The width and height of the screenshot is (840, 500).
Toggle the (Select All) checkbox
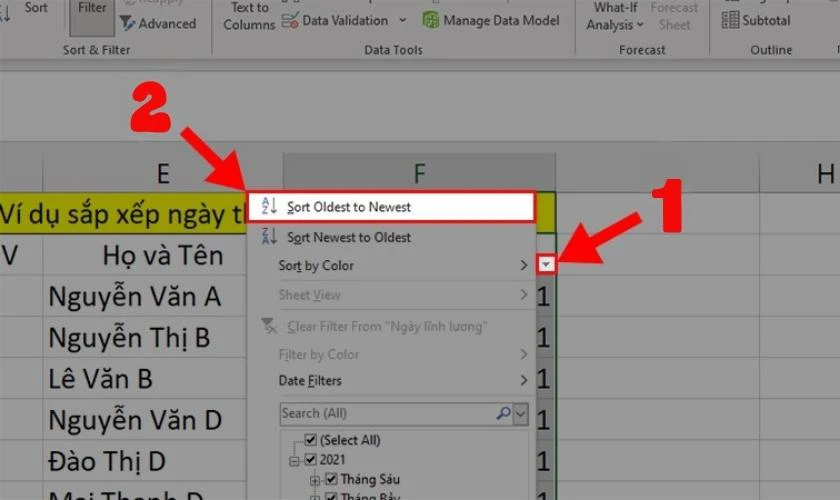(x=310, y=440)
